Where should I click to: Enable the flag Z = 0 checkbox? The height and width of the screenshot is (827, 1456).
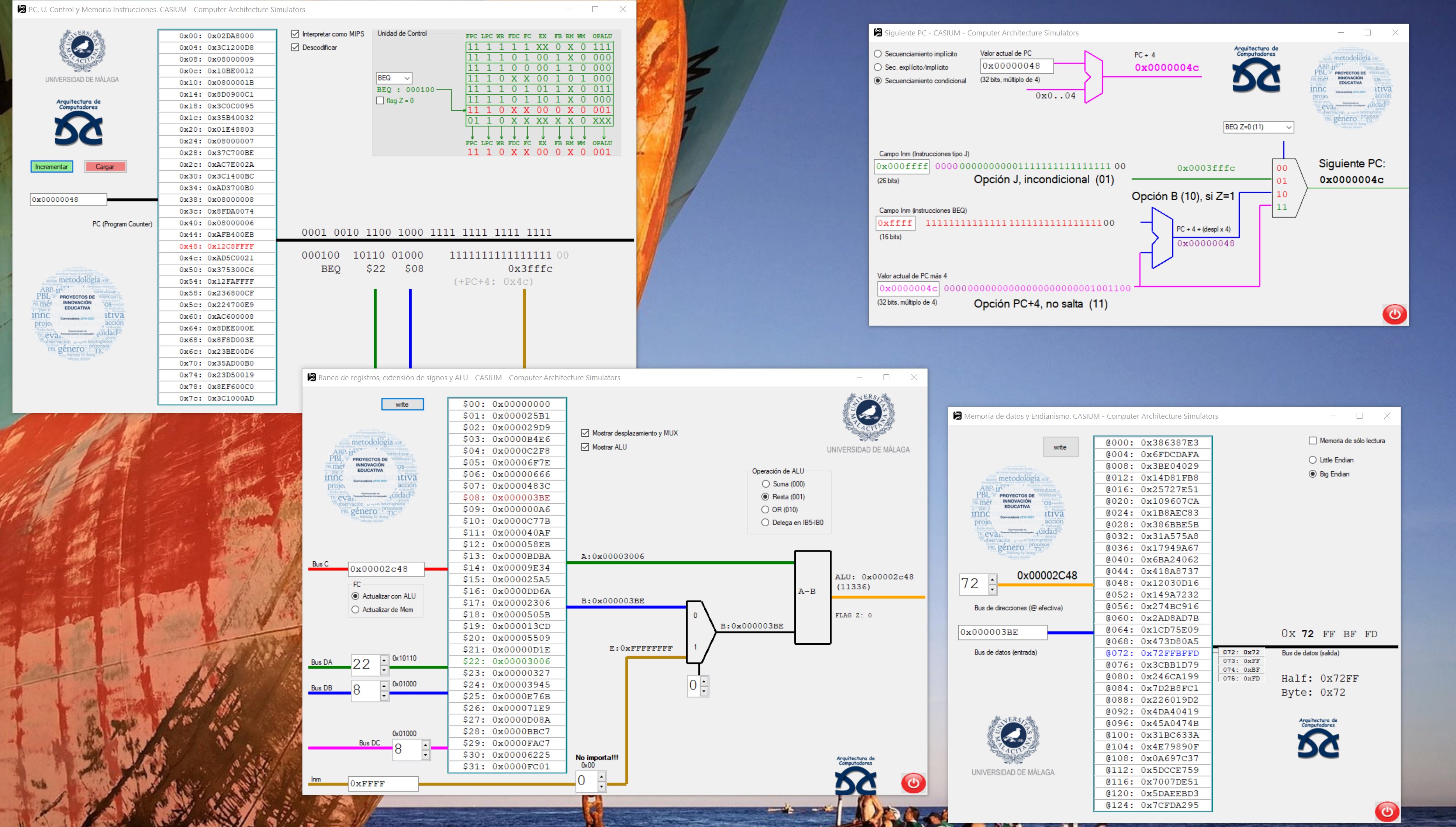tap(380, 101)
